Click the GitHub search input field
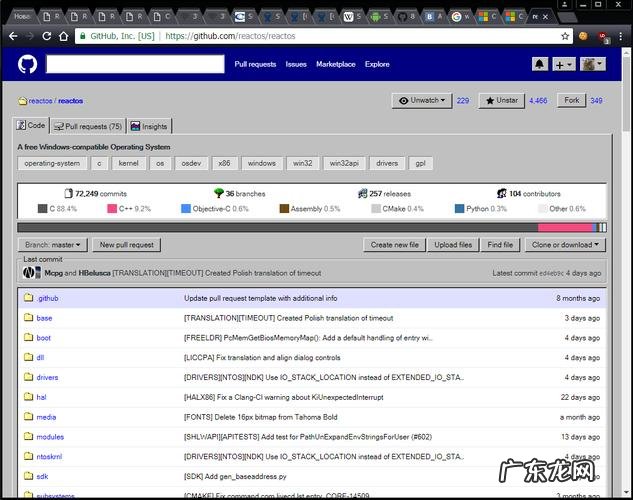 (x=135, y=64)
